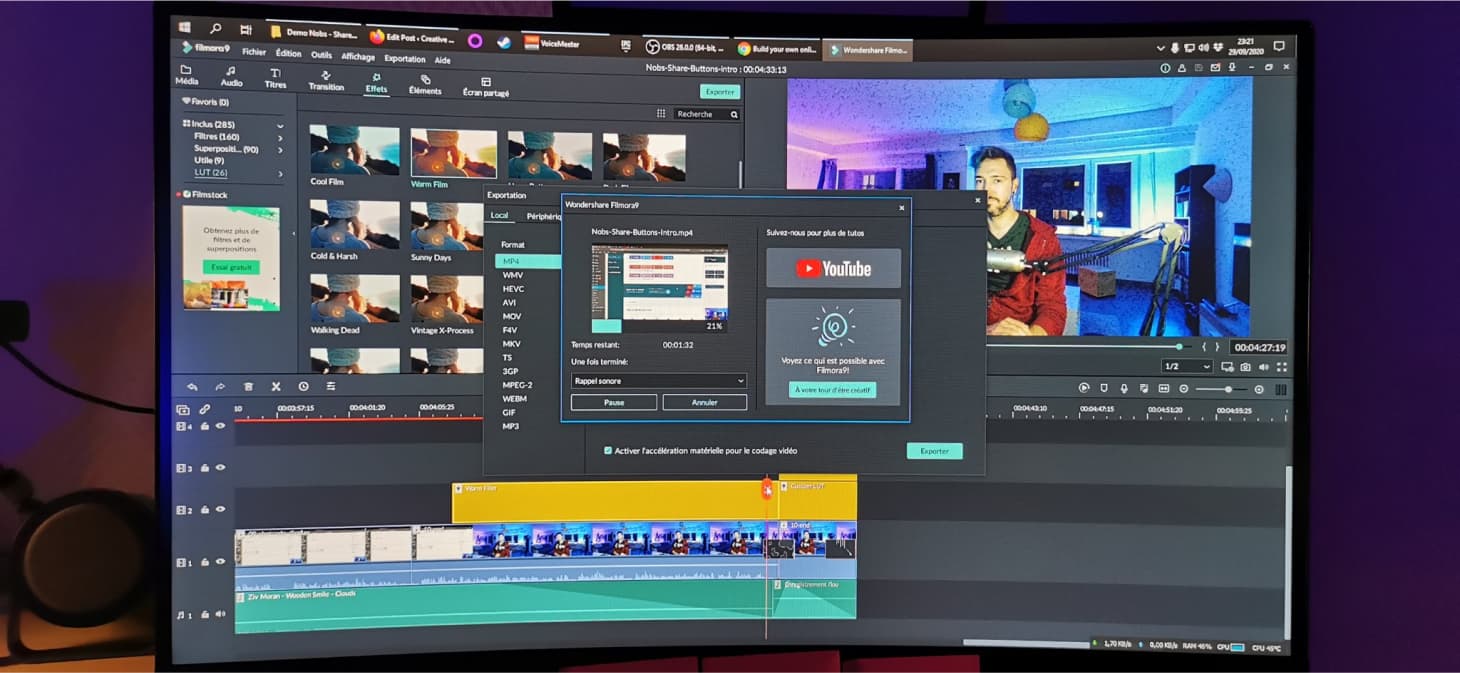Click the Essai gratuit button

(230, 268)
